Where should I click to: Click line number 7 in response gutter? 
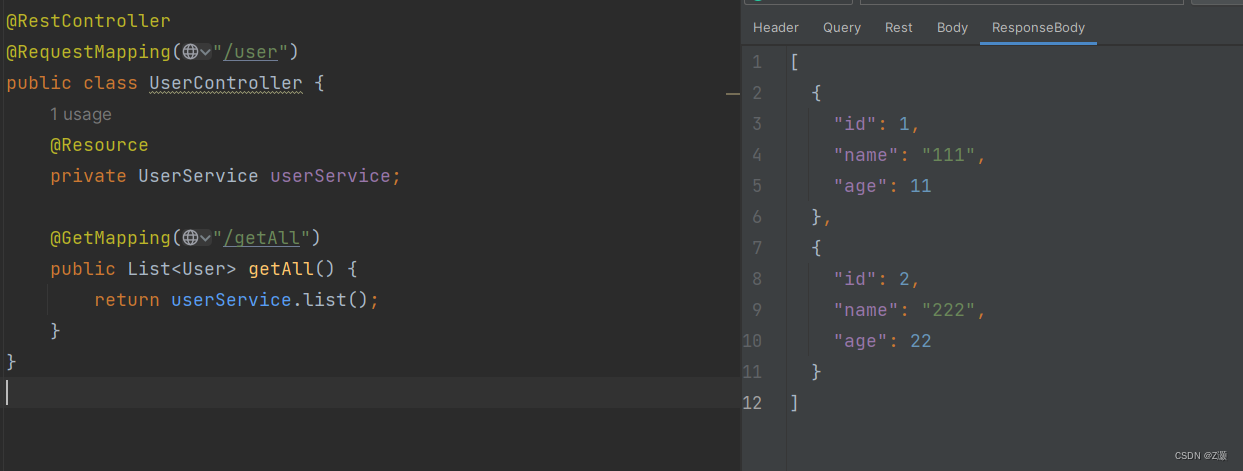point(756,248)
